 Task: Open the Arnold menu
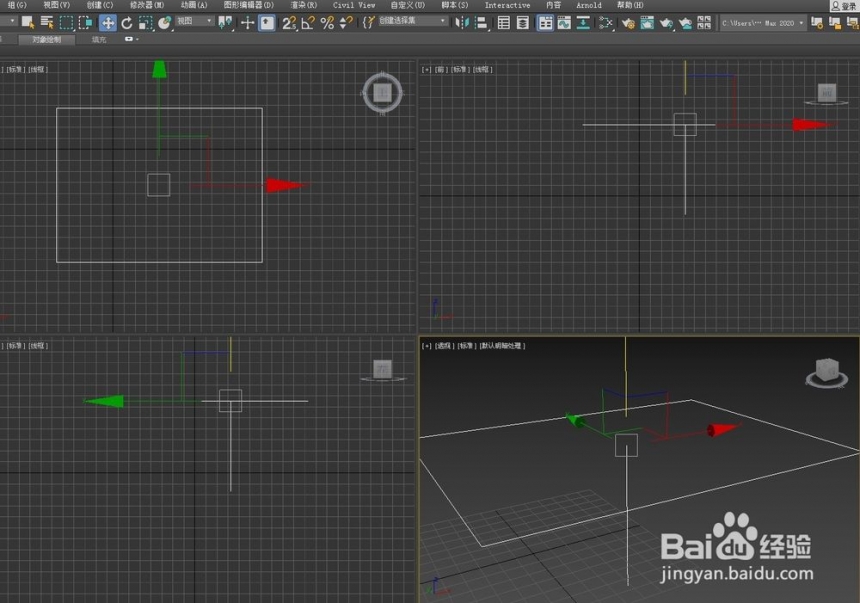click(x=589, y=5)
